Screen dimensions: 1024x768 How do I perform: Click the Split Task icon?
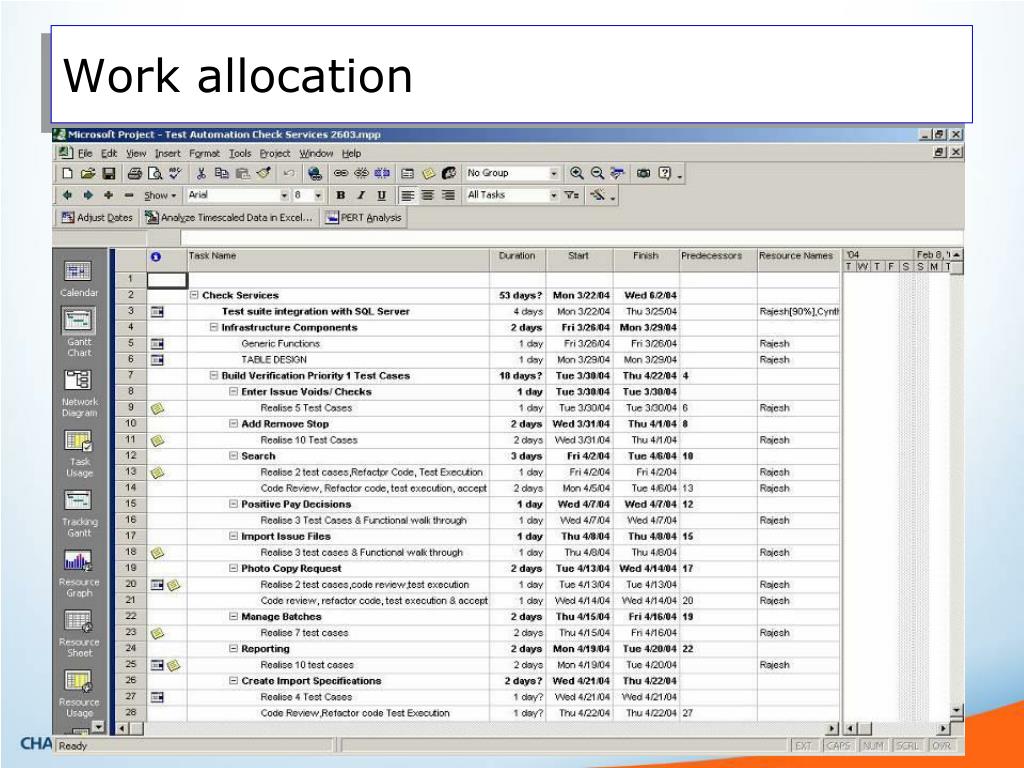pos(382,174)
